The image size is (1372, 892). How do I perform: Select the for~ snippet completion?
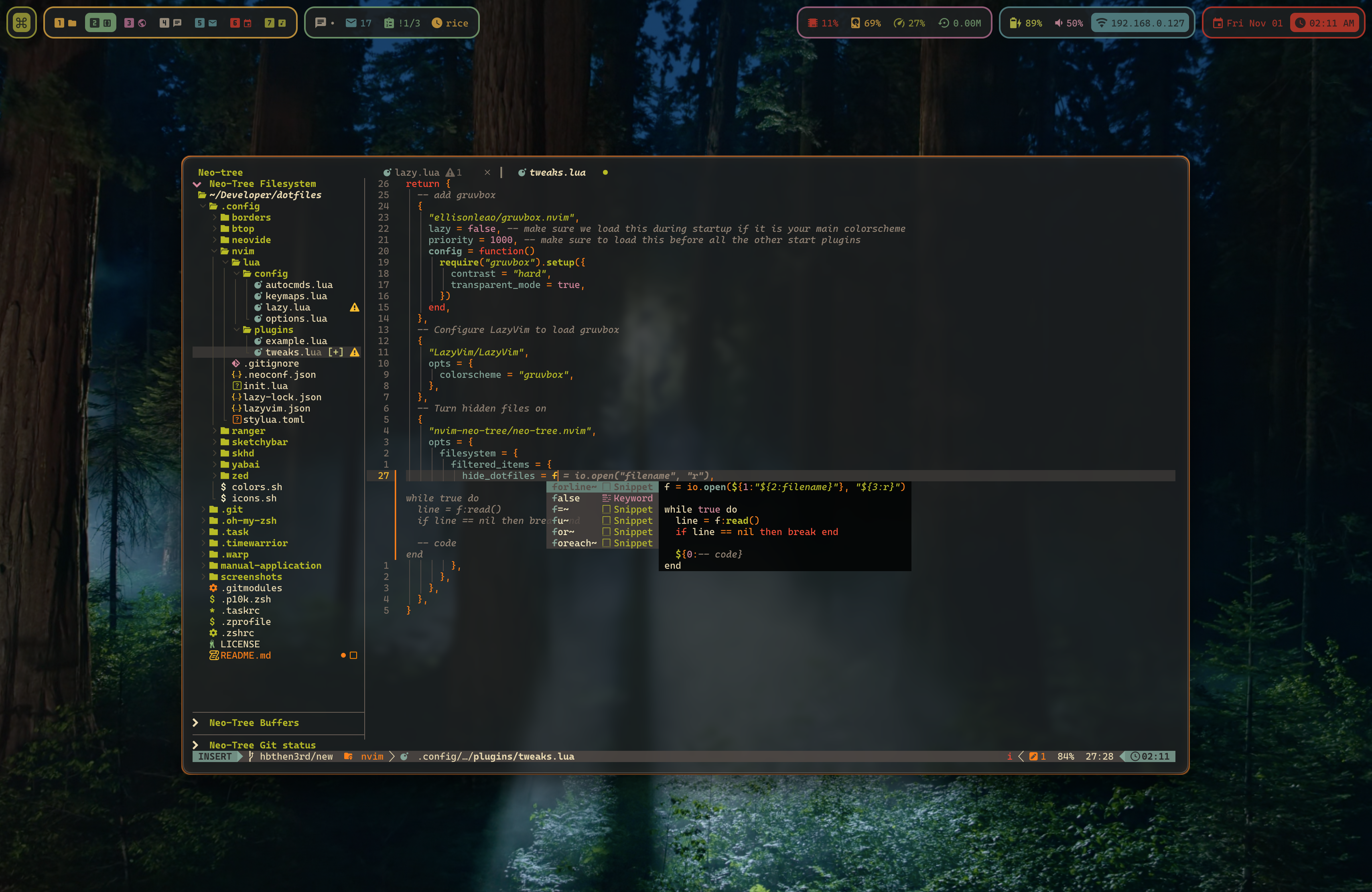pos(603,532)
